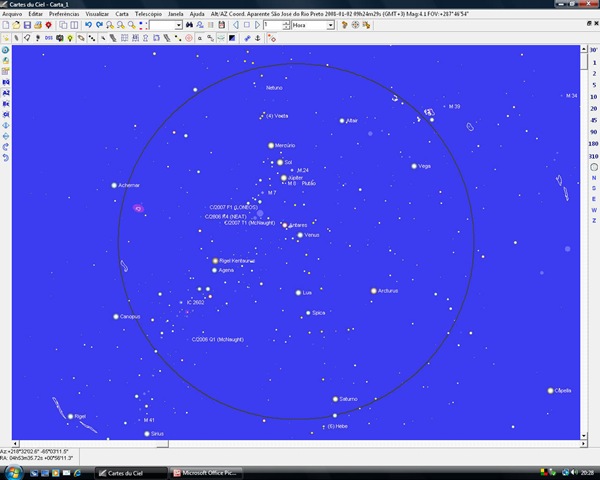
Task: Click the binoculars search icon
Action: point(189,25)
